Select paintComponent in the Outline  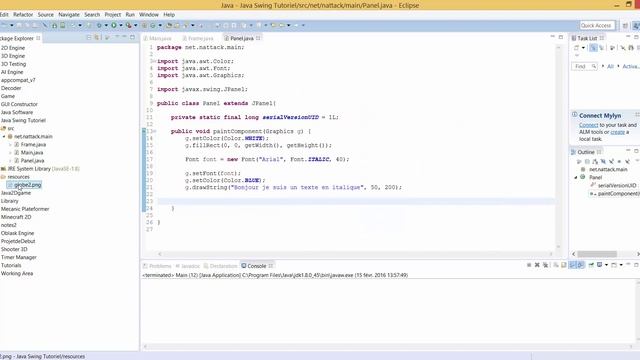(x=615, y=193)
